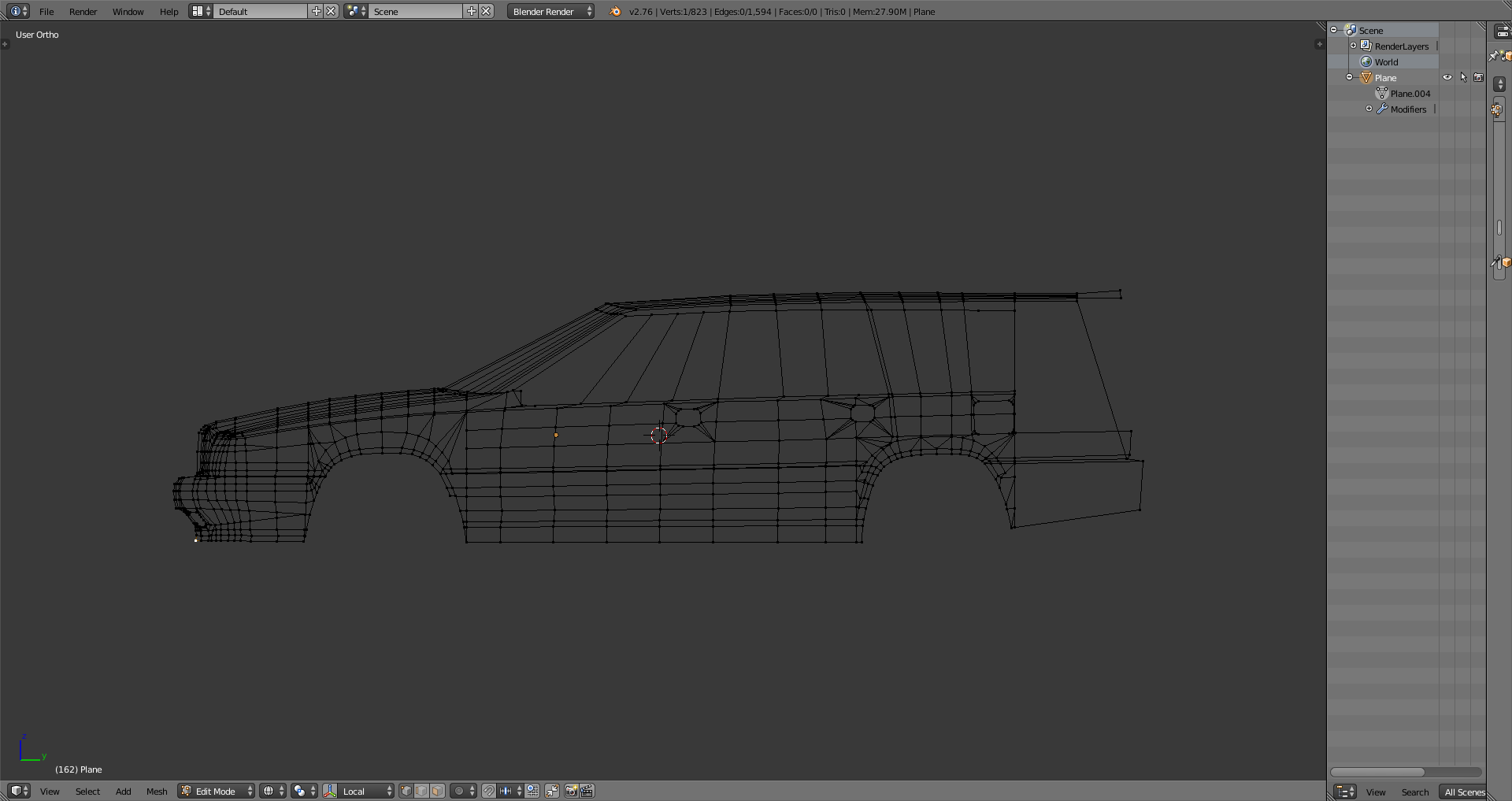Viewport: 1512px width, 801px height.
Task: Expand the RenderLayers tree item
Action: click(x=1354, y=46)
